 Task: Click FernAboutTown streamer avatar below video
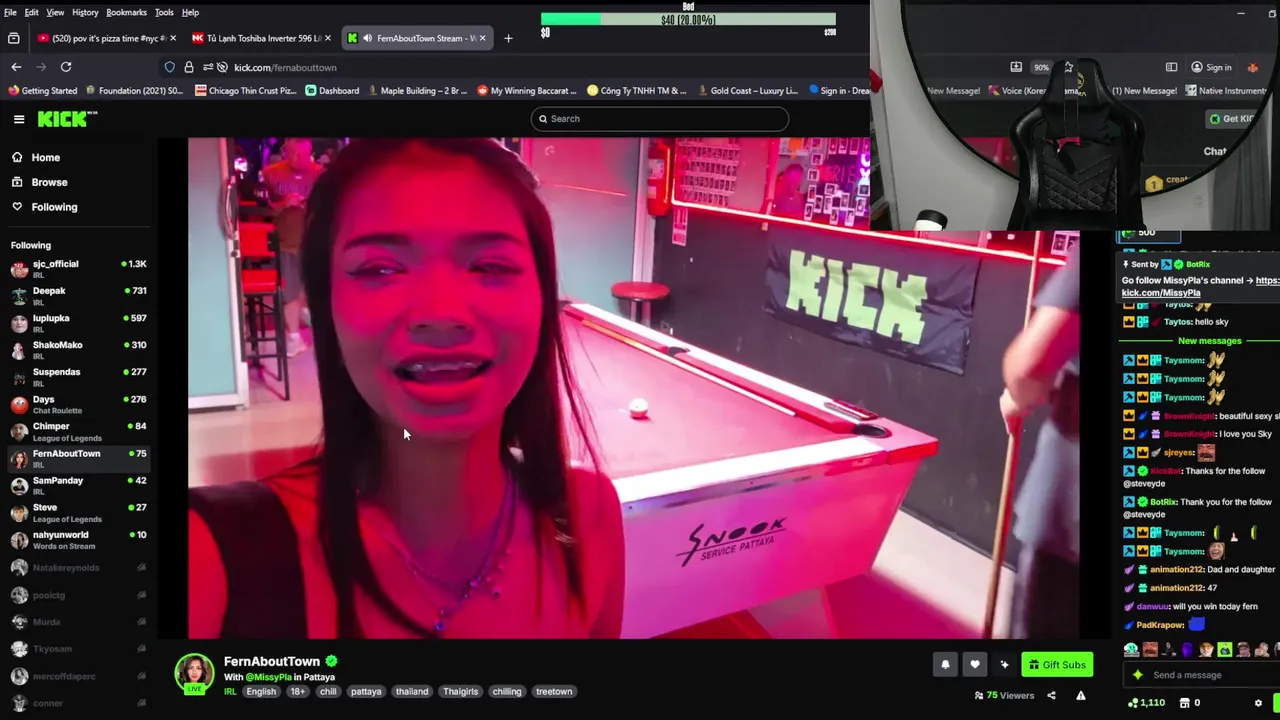[x=194, y=674]
